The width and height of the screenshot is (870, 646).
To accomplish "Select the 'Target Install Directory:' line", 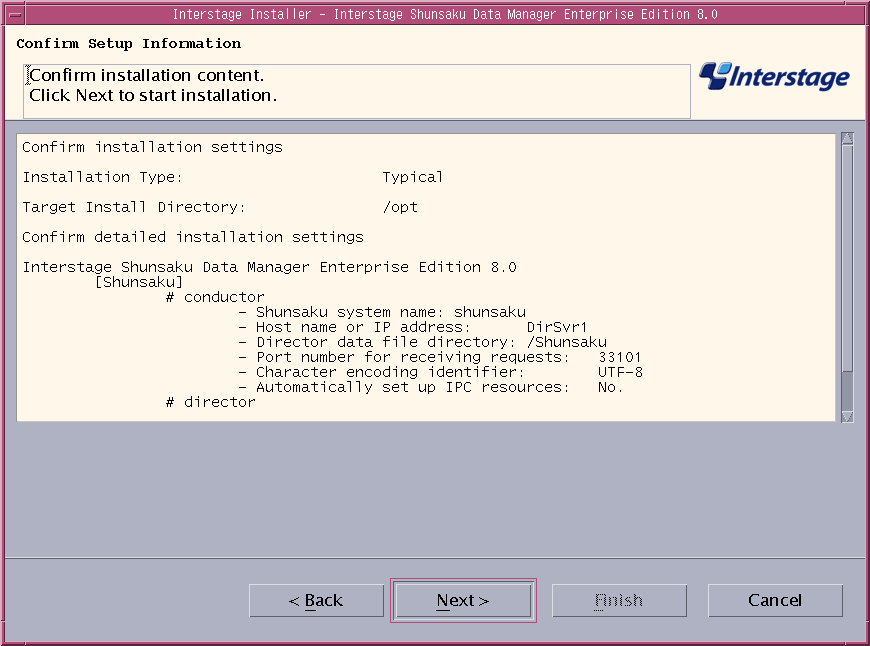I will 134,207.
